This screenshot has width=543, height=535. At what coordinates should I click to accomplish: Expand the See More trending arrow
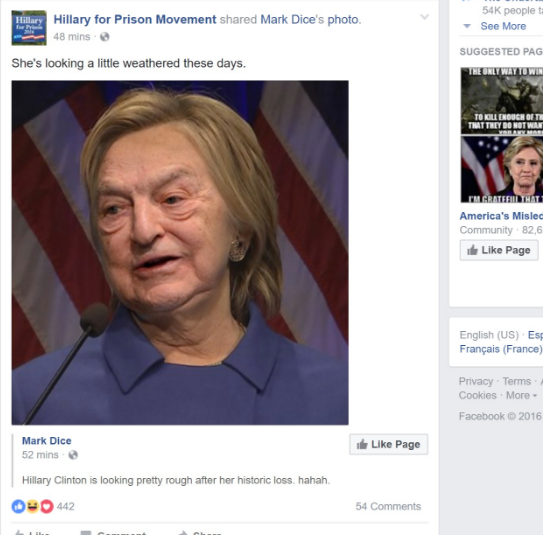(x=467, y=26)
